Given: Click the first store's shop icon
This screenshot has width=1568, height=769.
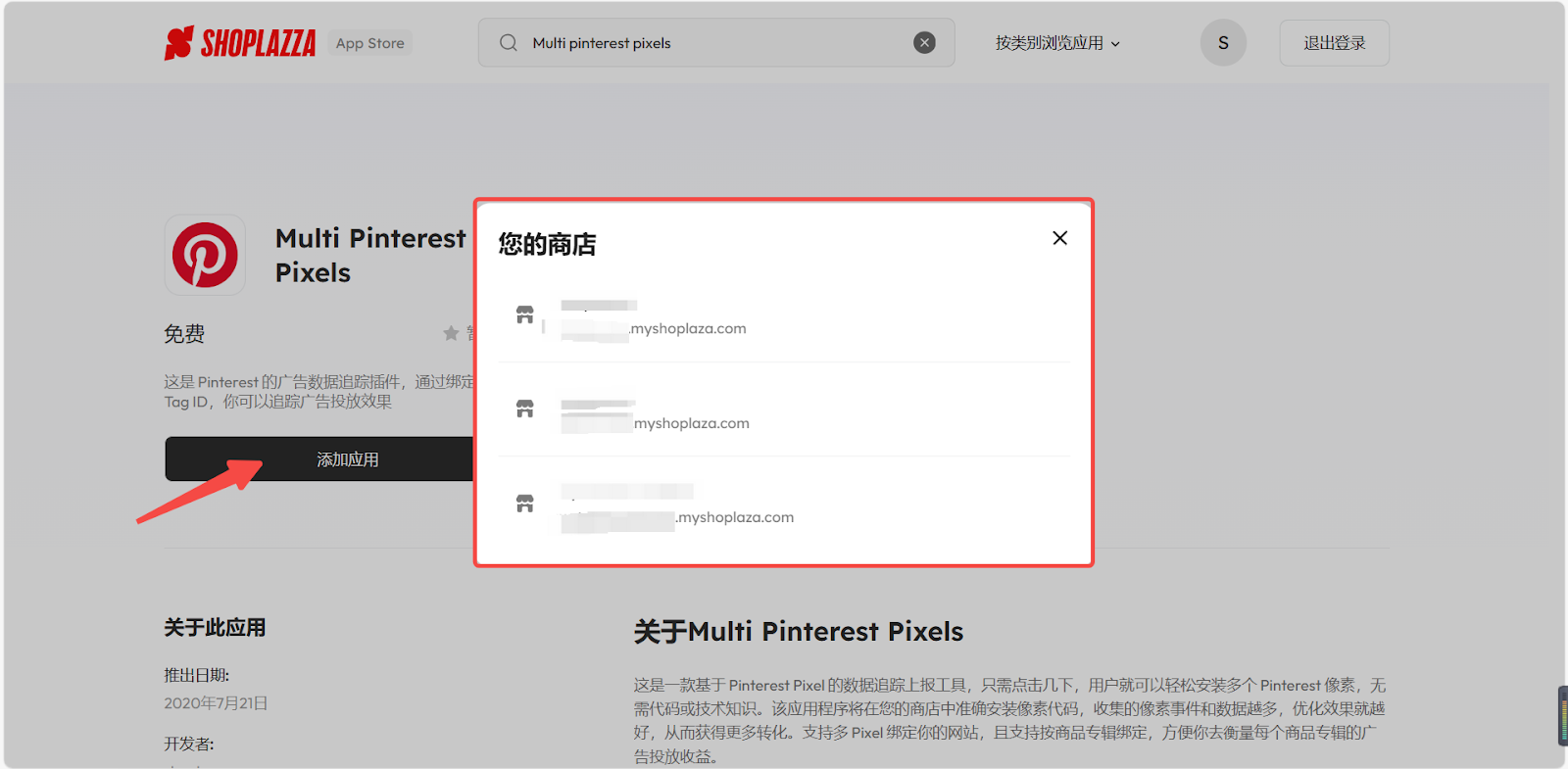Looking at the screenshot, I should click(525, 314).
